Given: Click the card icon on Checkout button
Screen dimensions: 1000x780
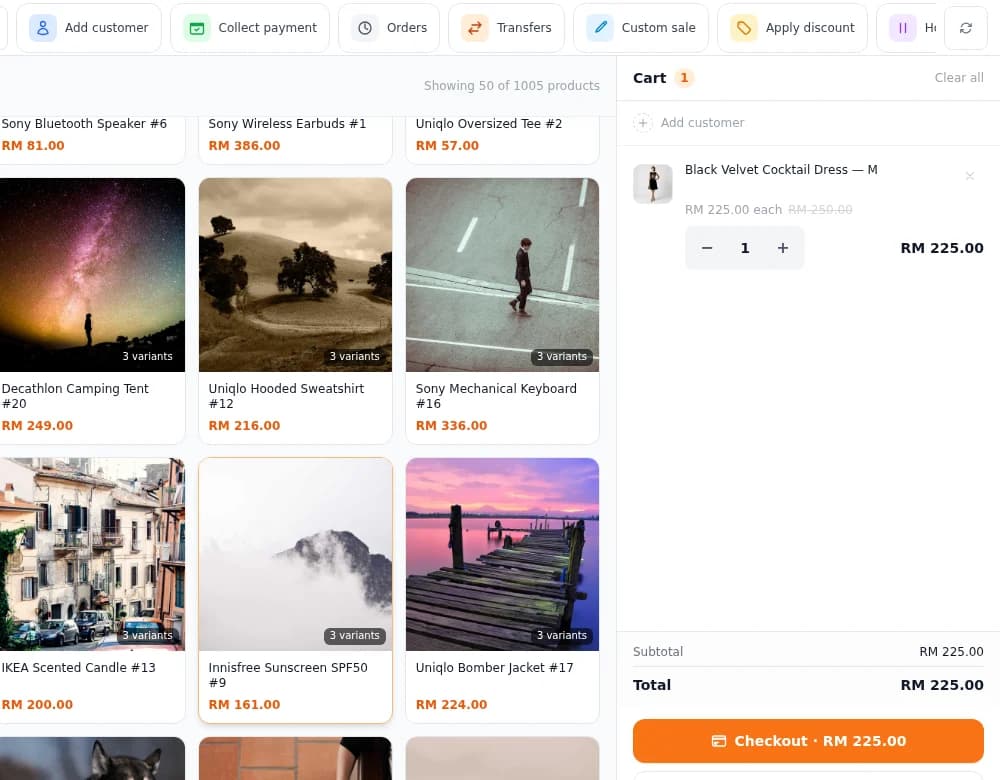Looking at the screenshot, I should point(719,741).
